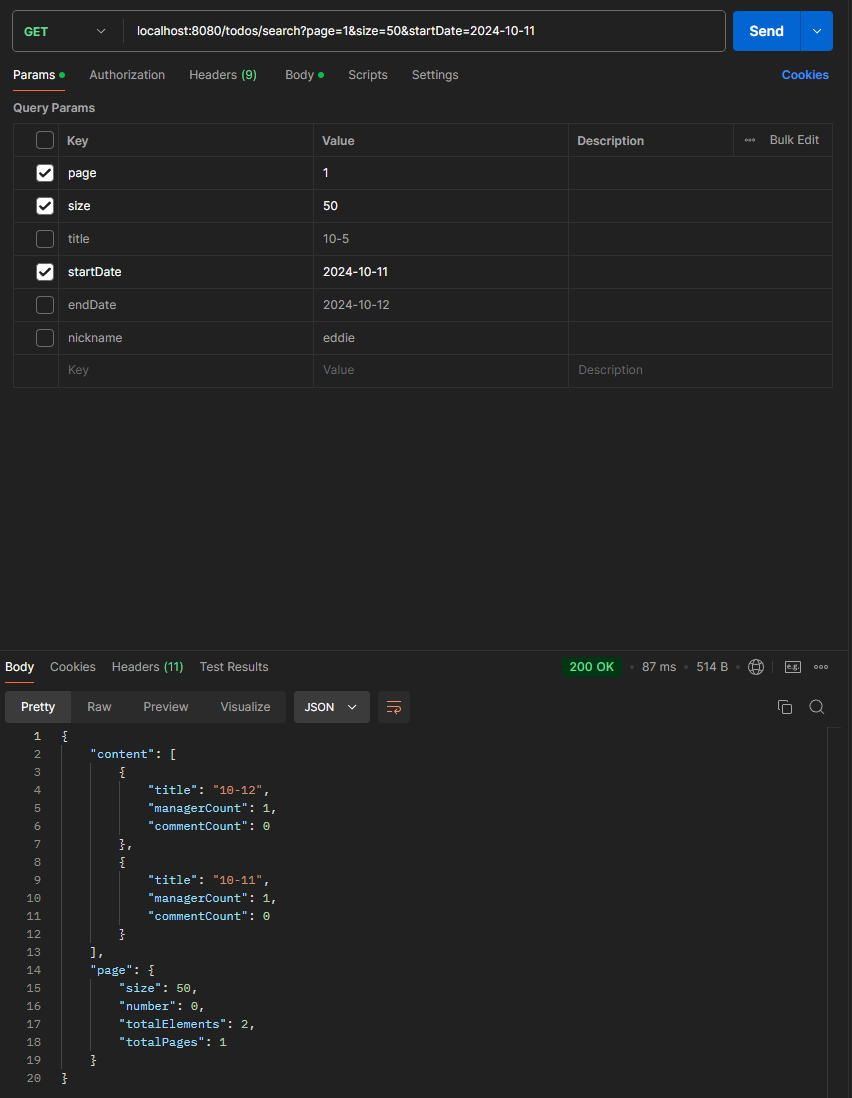The height and width of the screenshot is (1098, 852).
Task: Click the value 2024-10-12 for endDate
Action: point(356,305)
